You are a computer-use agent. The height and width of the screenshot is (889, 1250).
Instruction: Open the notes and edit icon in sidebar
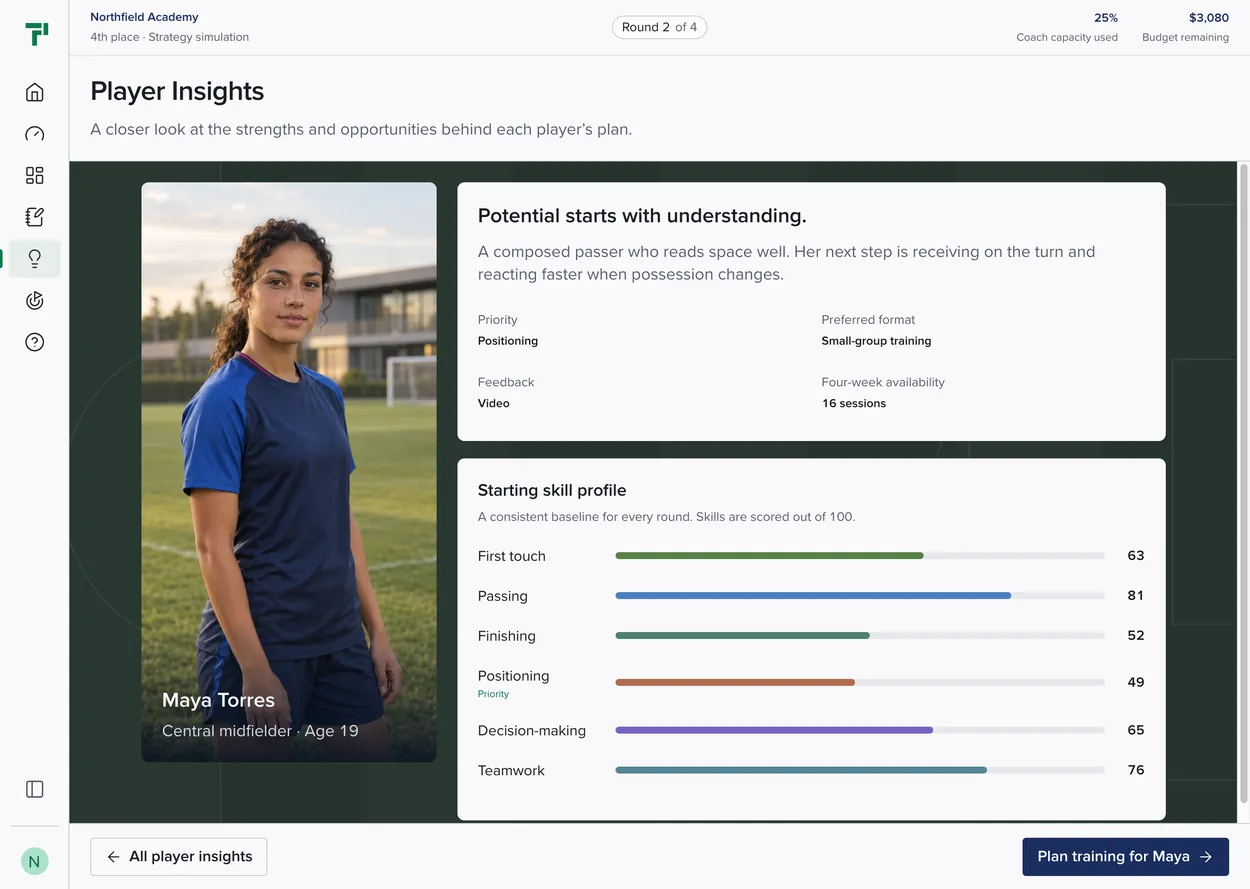(x=35, y=217)
